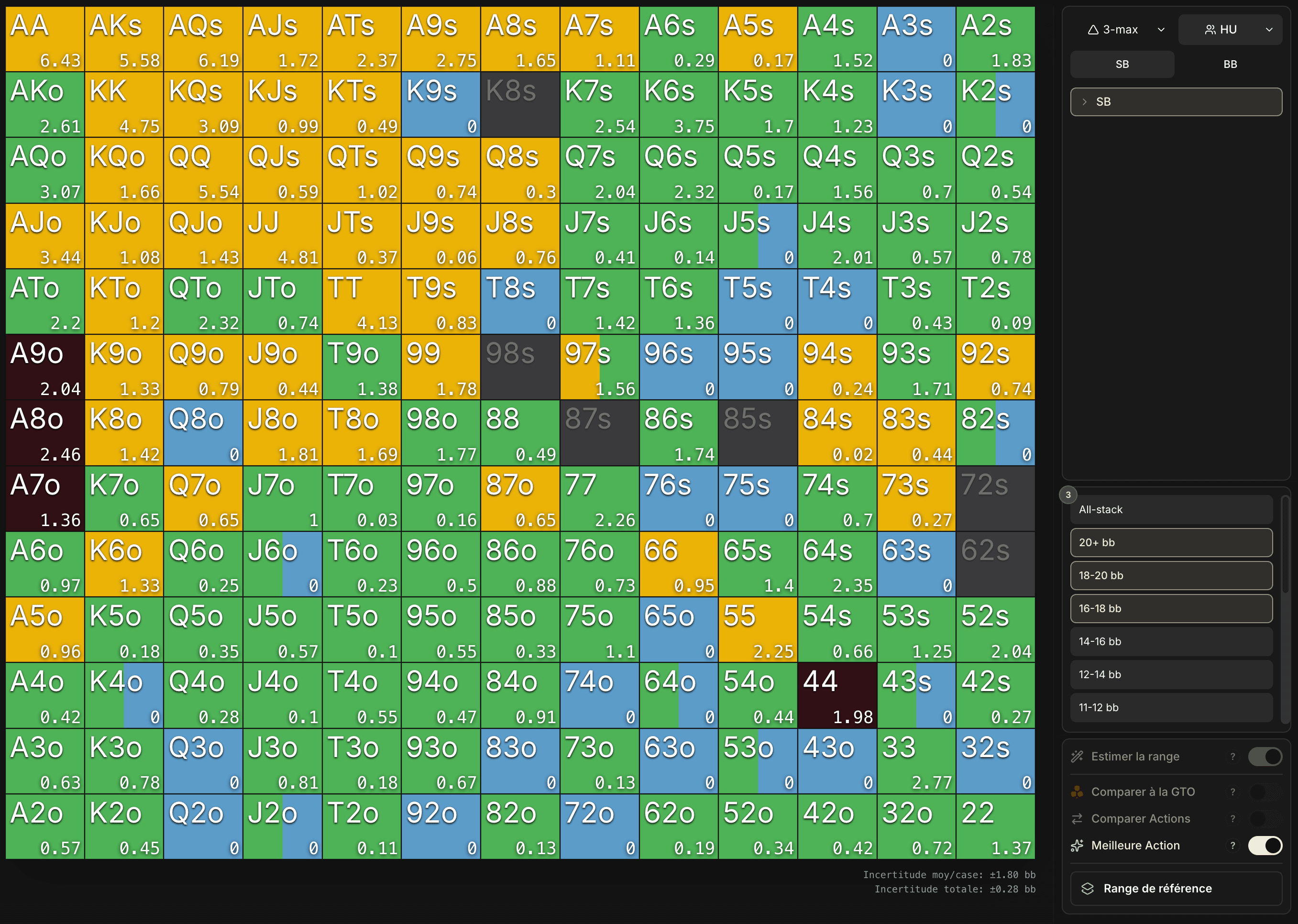Select the 87o hand cell
Screen dimensions: 1298x924
(x=520, y=498)
